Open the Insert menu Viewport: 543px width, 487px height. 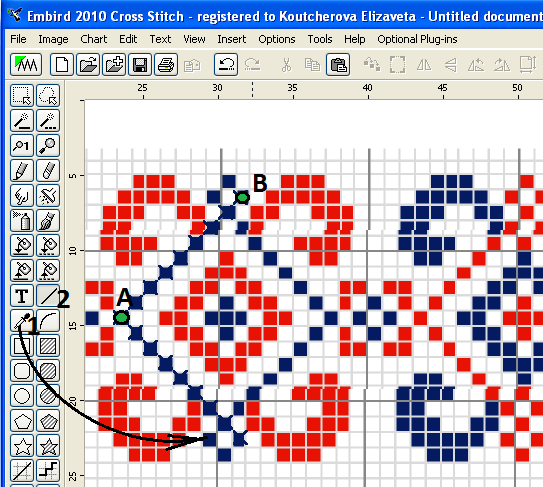232,39
